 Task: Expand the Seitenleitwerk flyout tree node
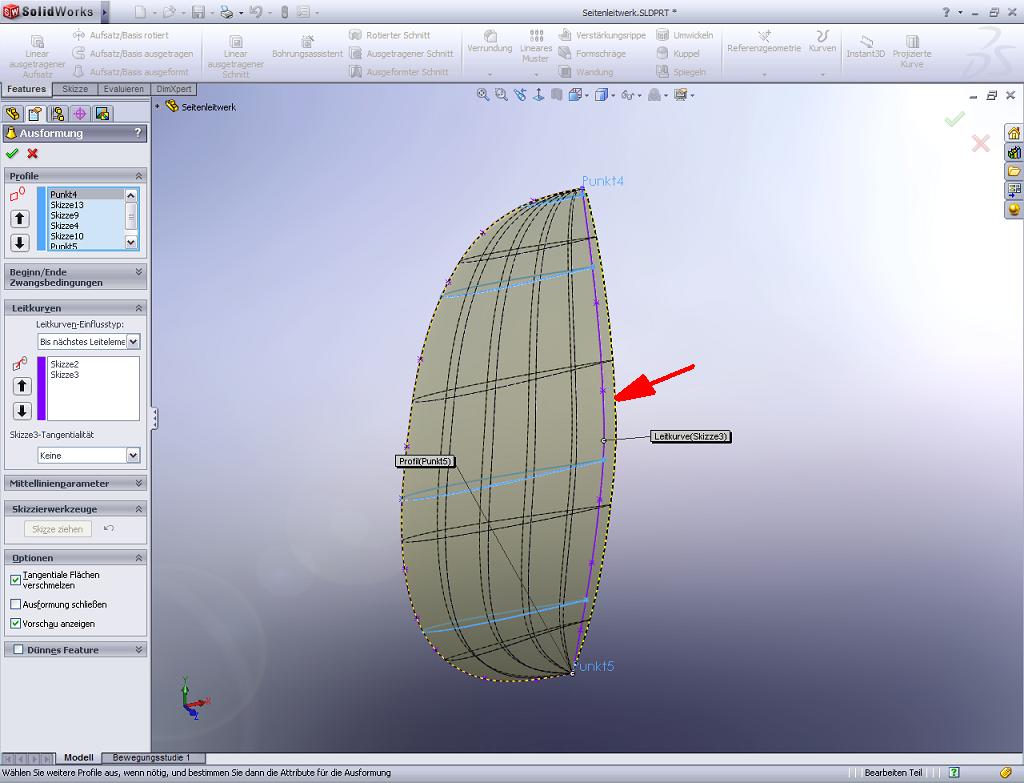(157, 106)
